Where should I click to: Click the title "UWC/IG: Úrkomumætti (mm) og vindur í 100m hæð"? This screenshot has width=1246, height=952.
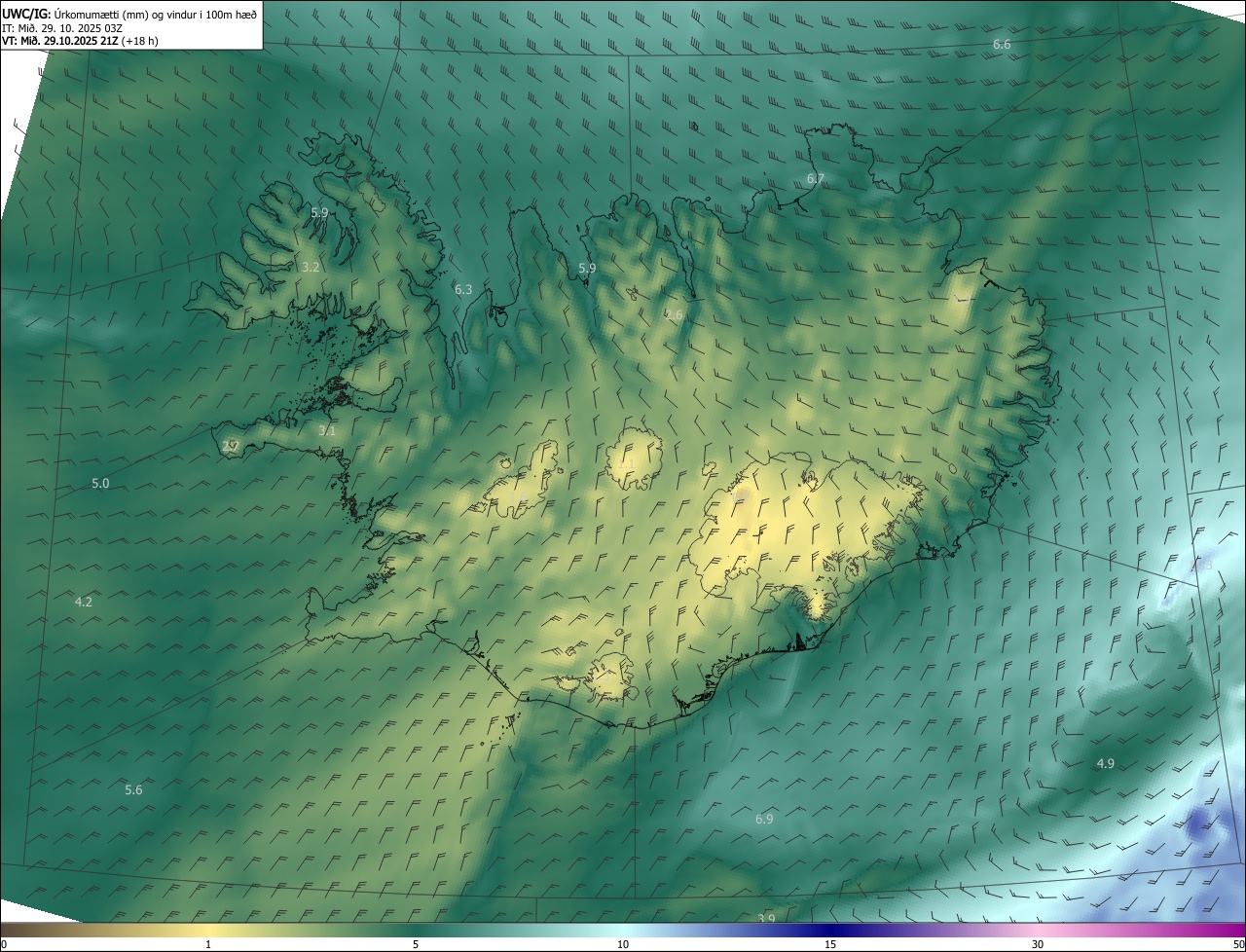click(129, 14)
